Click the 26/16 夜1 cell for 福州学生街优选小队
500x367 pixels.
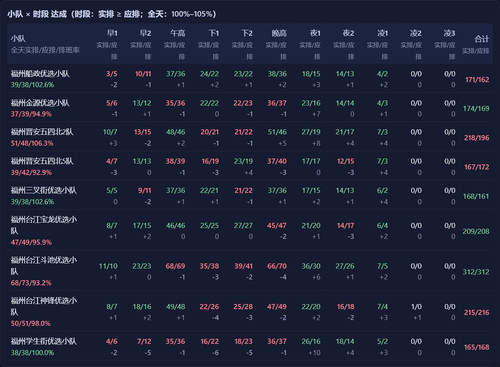pyautogui.click(x=311, y=342)
